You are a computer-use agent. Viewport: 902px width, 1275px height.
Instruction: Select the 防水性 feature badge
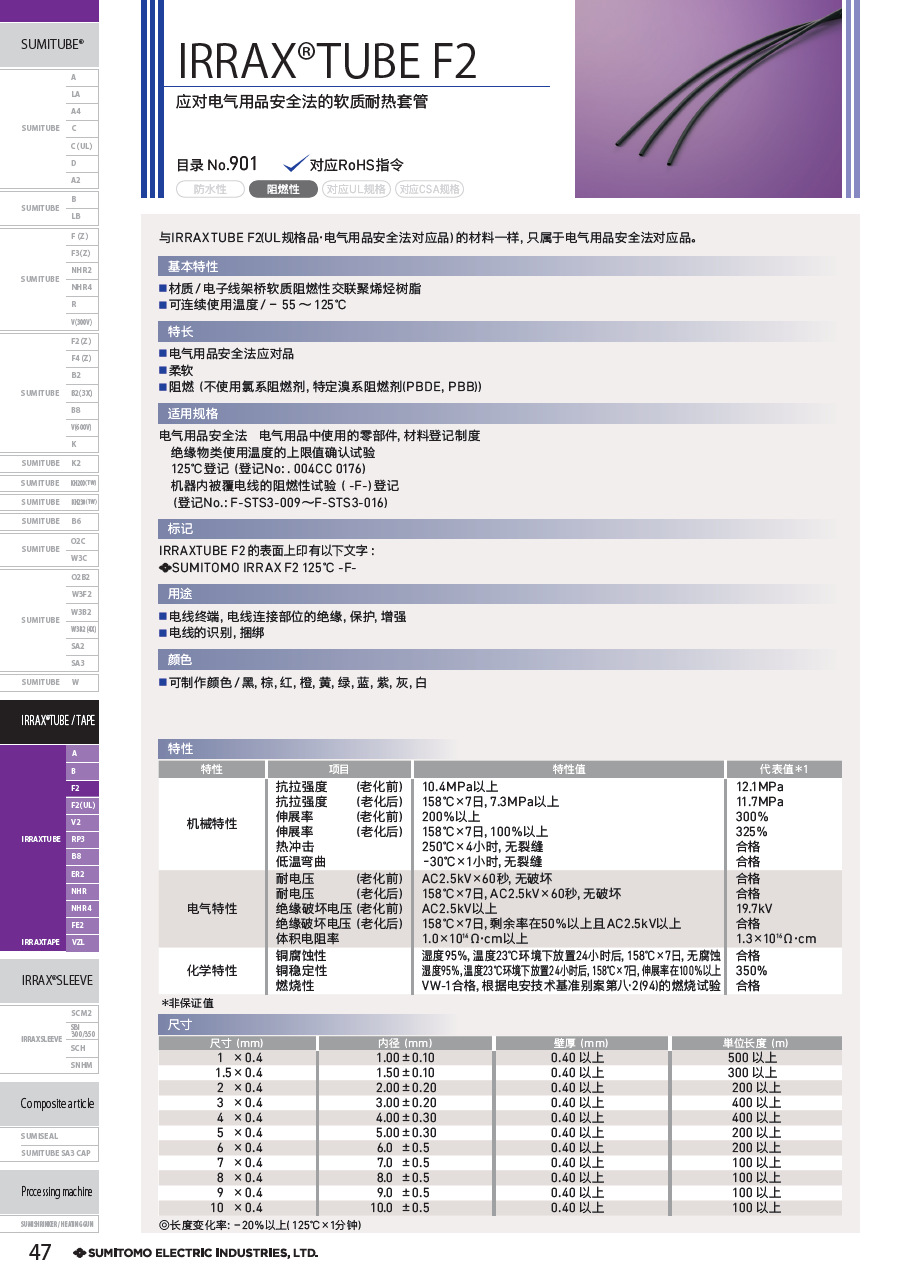pyautogui.click(x=210, y=189)
